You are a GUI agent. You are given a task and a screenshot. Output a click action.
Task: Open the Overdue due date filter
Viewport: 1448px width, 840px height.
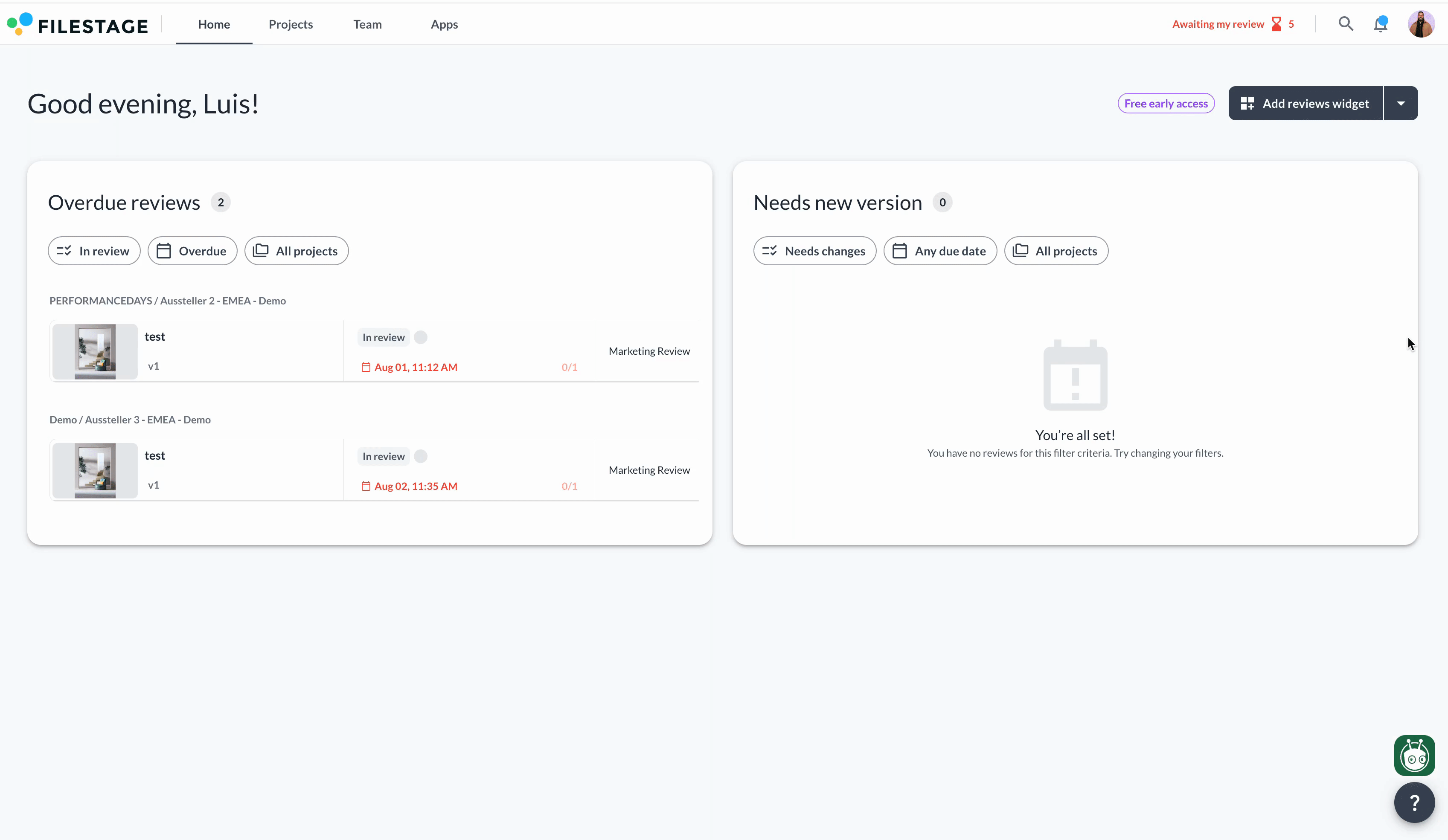coord(192,251)
